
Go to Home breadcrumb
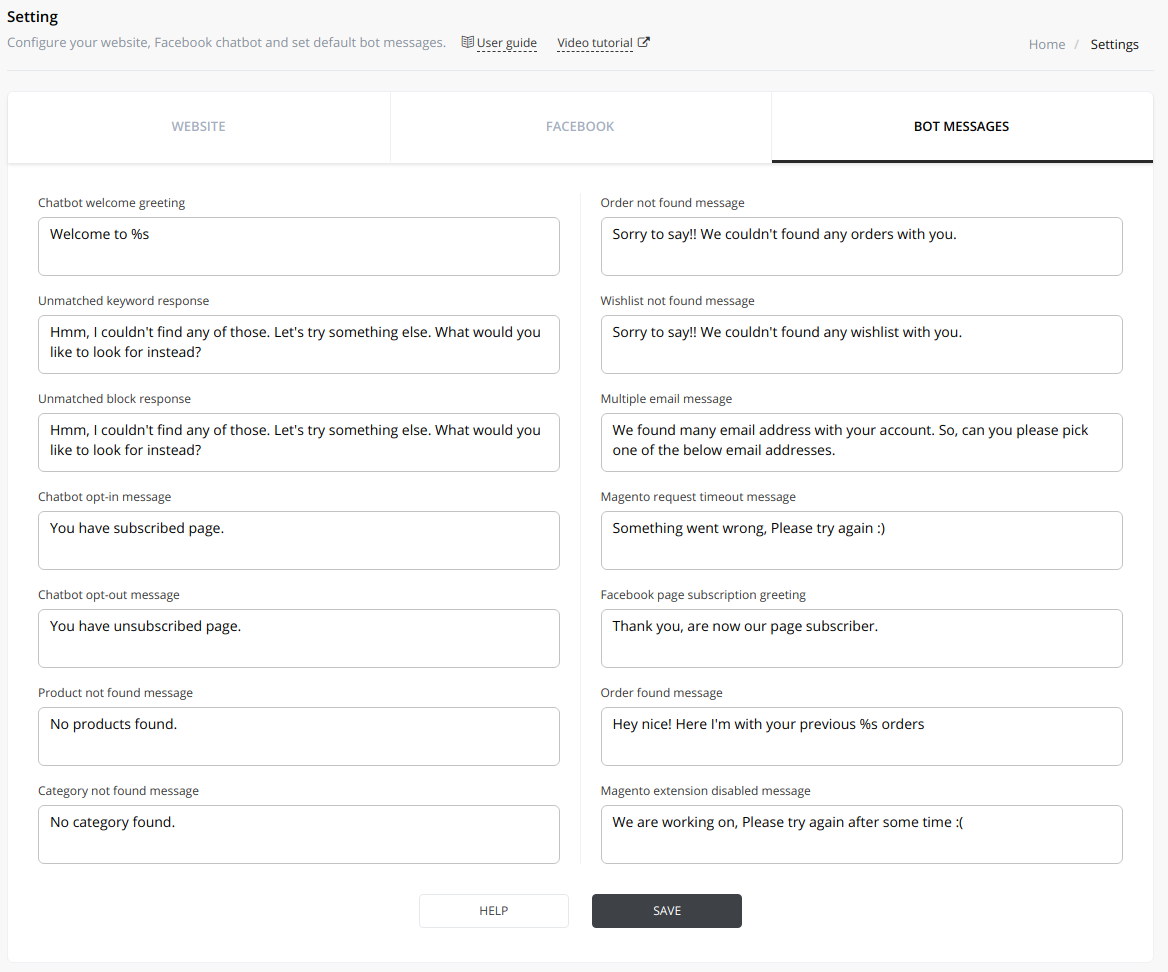(x=1047, y=45)
